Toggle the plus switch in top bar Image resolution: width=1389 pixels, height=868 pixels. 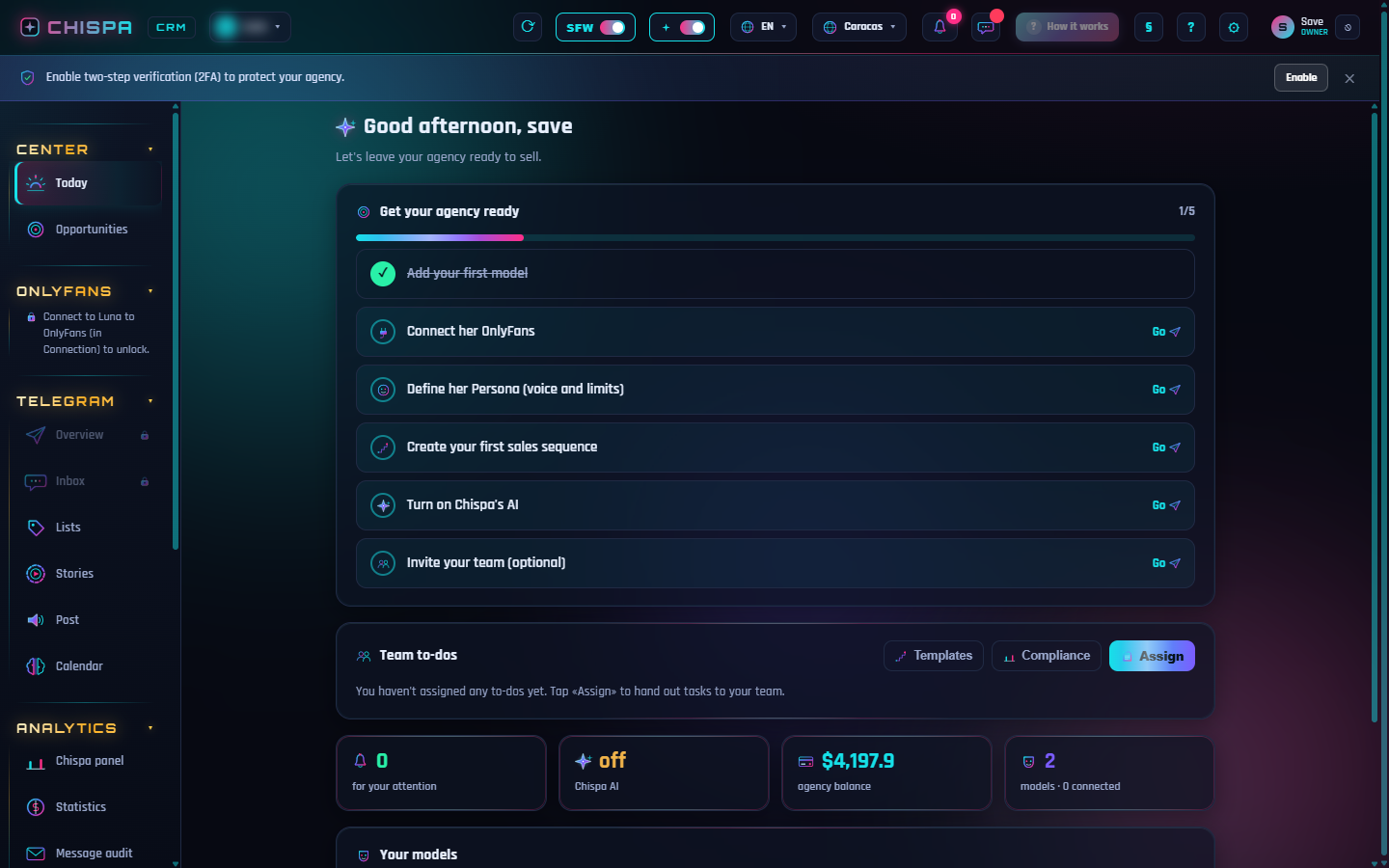(693, 27)
